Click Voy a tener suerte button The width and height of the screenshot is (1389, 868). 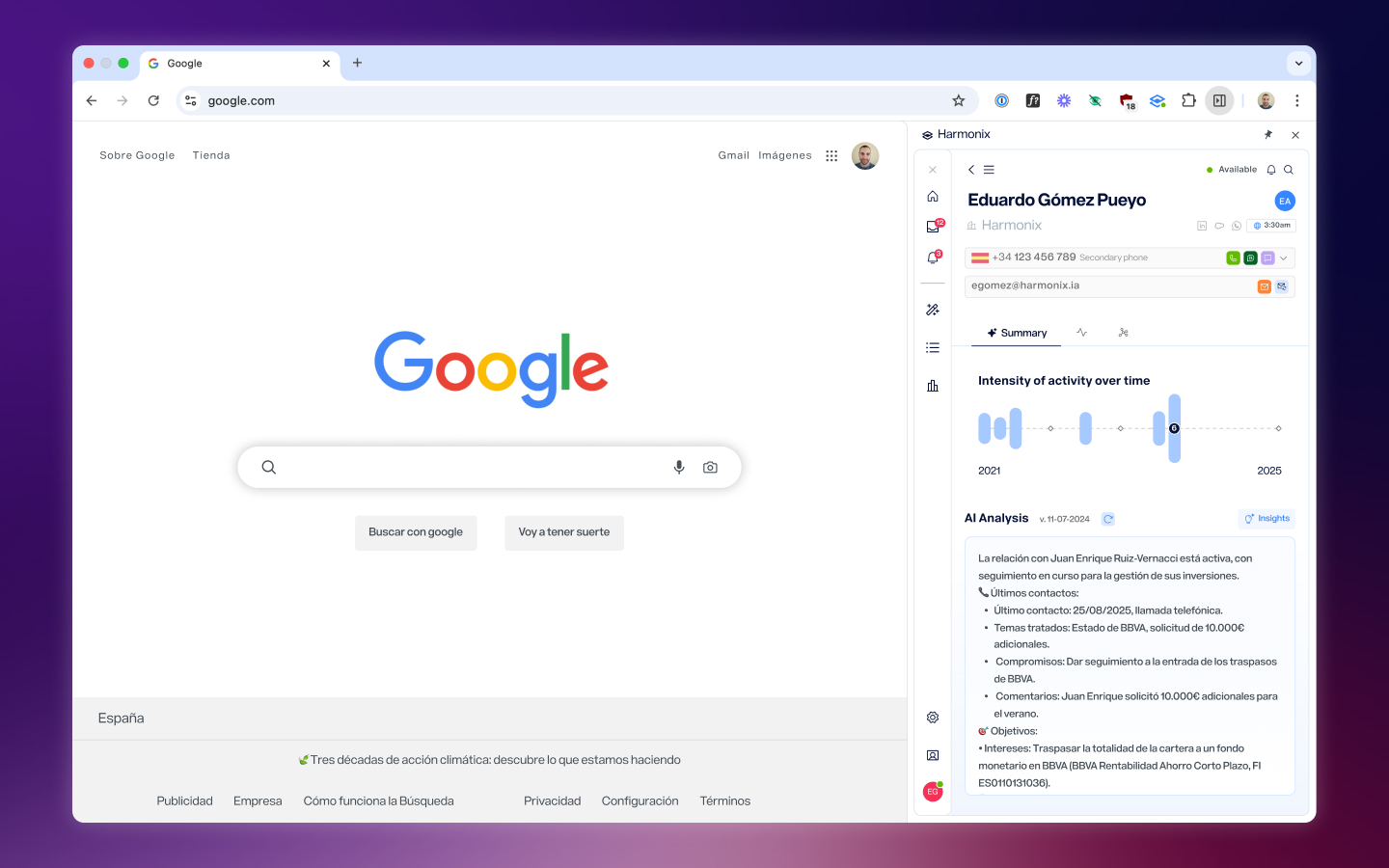(564, 532)
